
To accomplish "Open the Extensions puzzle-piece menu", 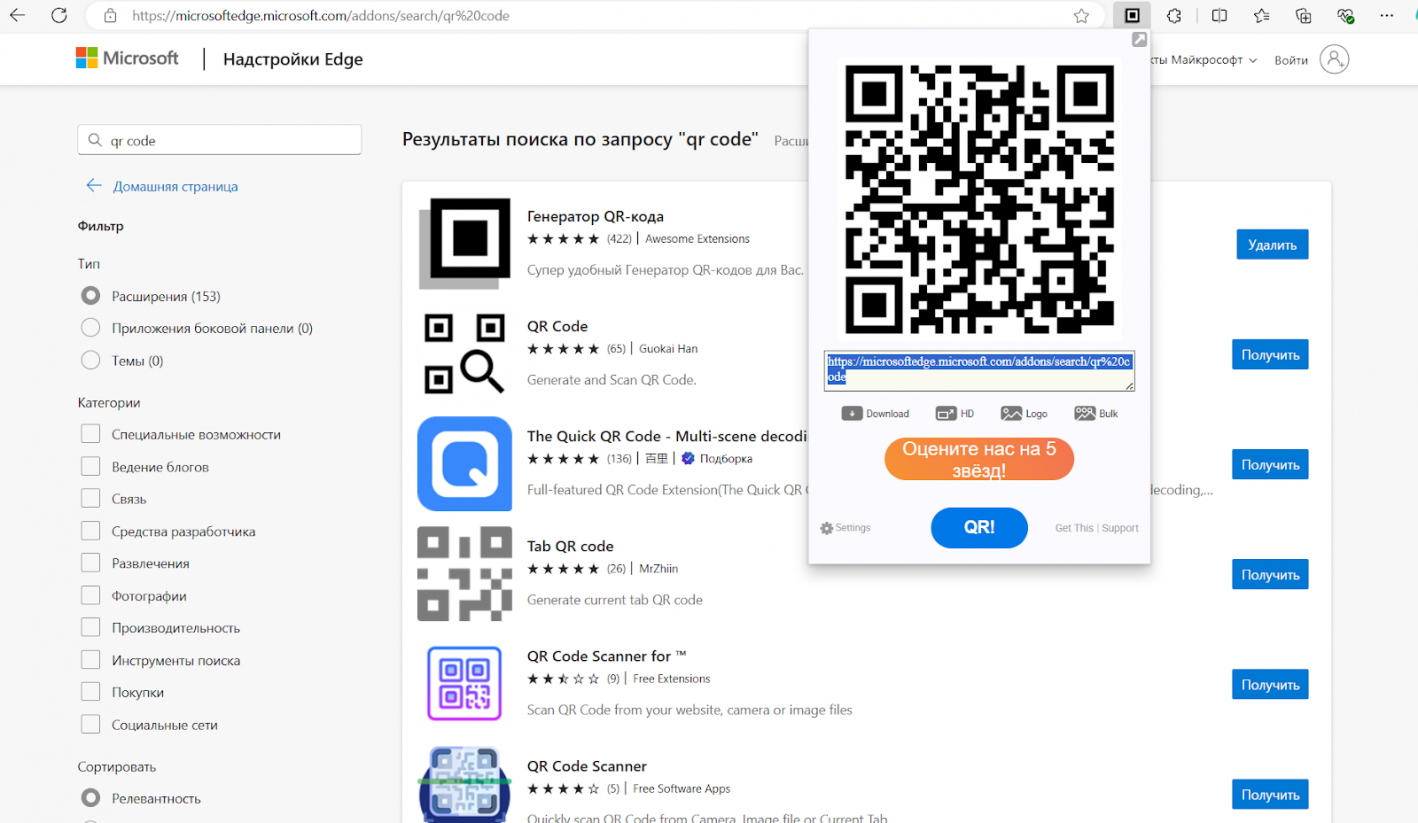I will [1175, 15].
